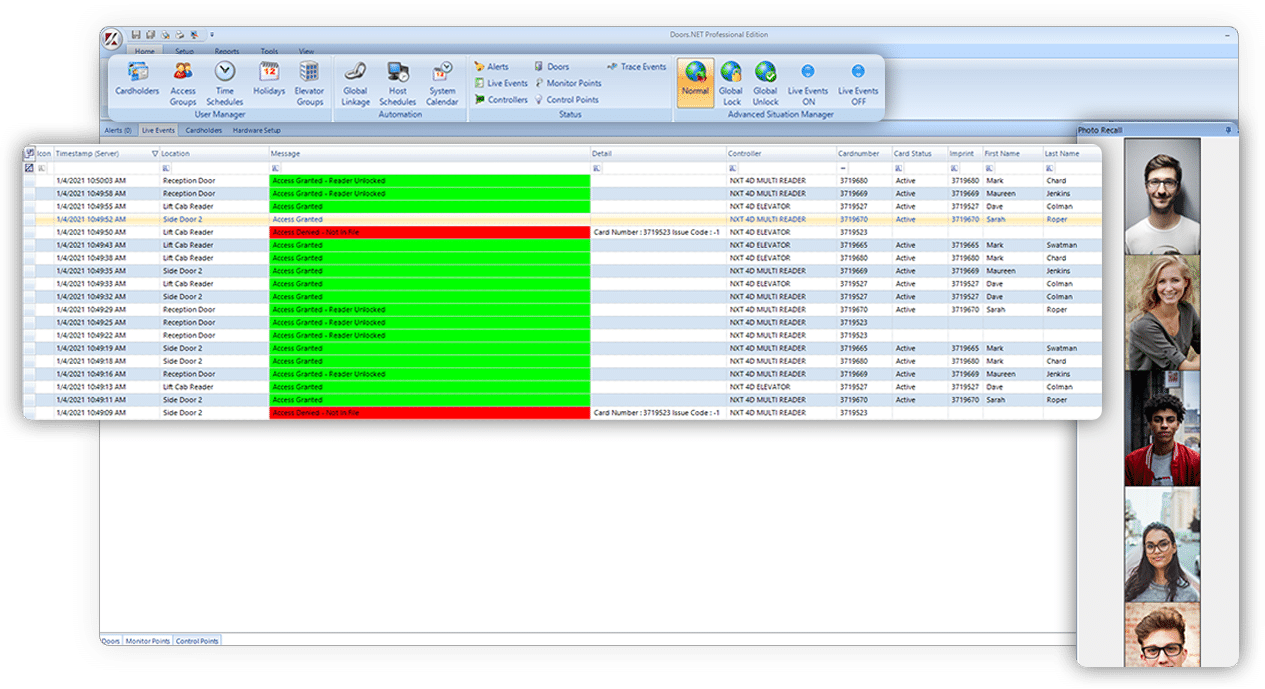The width and height of the screenshot is (1265, 689).
Task: Open the filter operator in Cardnumber column
Action: [x=843, y=168]
